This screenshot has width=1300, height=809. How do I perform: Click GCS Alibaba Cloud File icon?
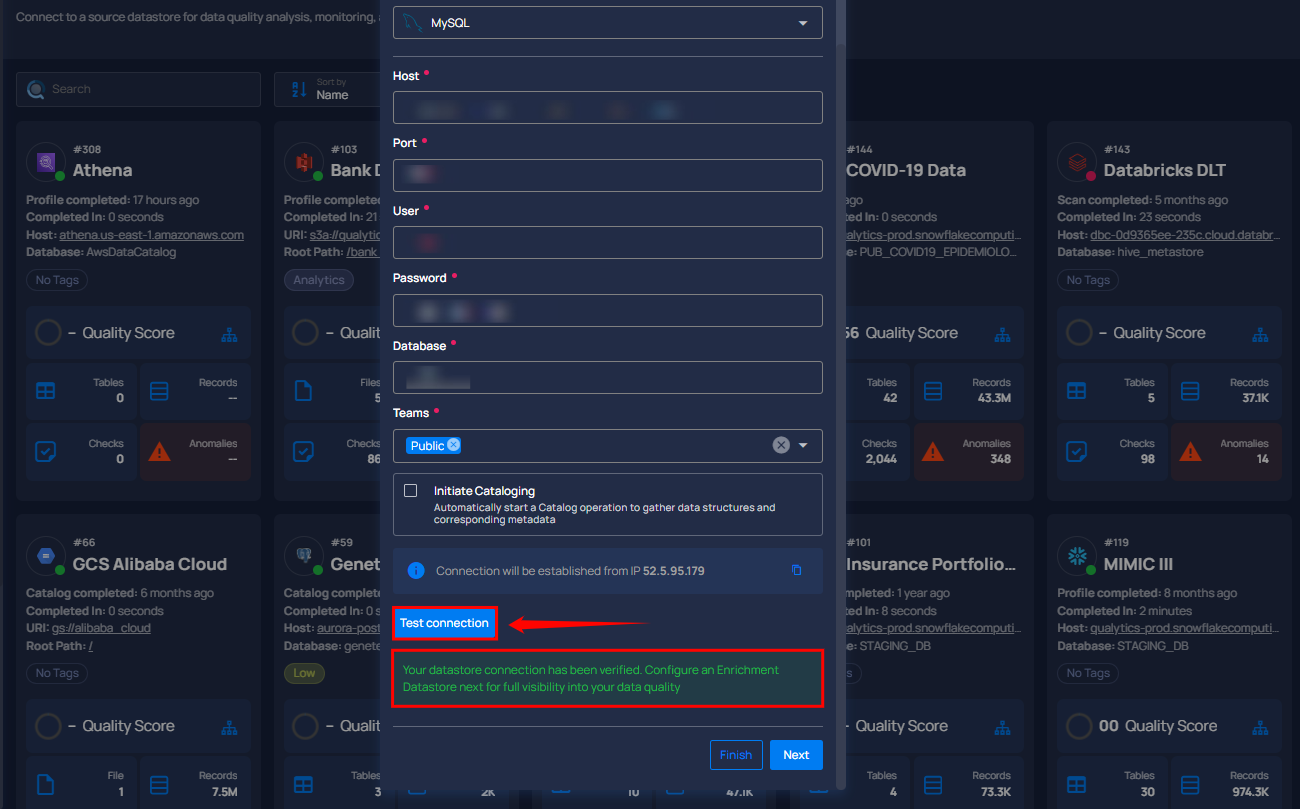pyautogui.click(x=46, y=785)
